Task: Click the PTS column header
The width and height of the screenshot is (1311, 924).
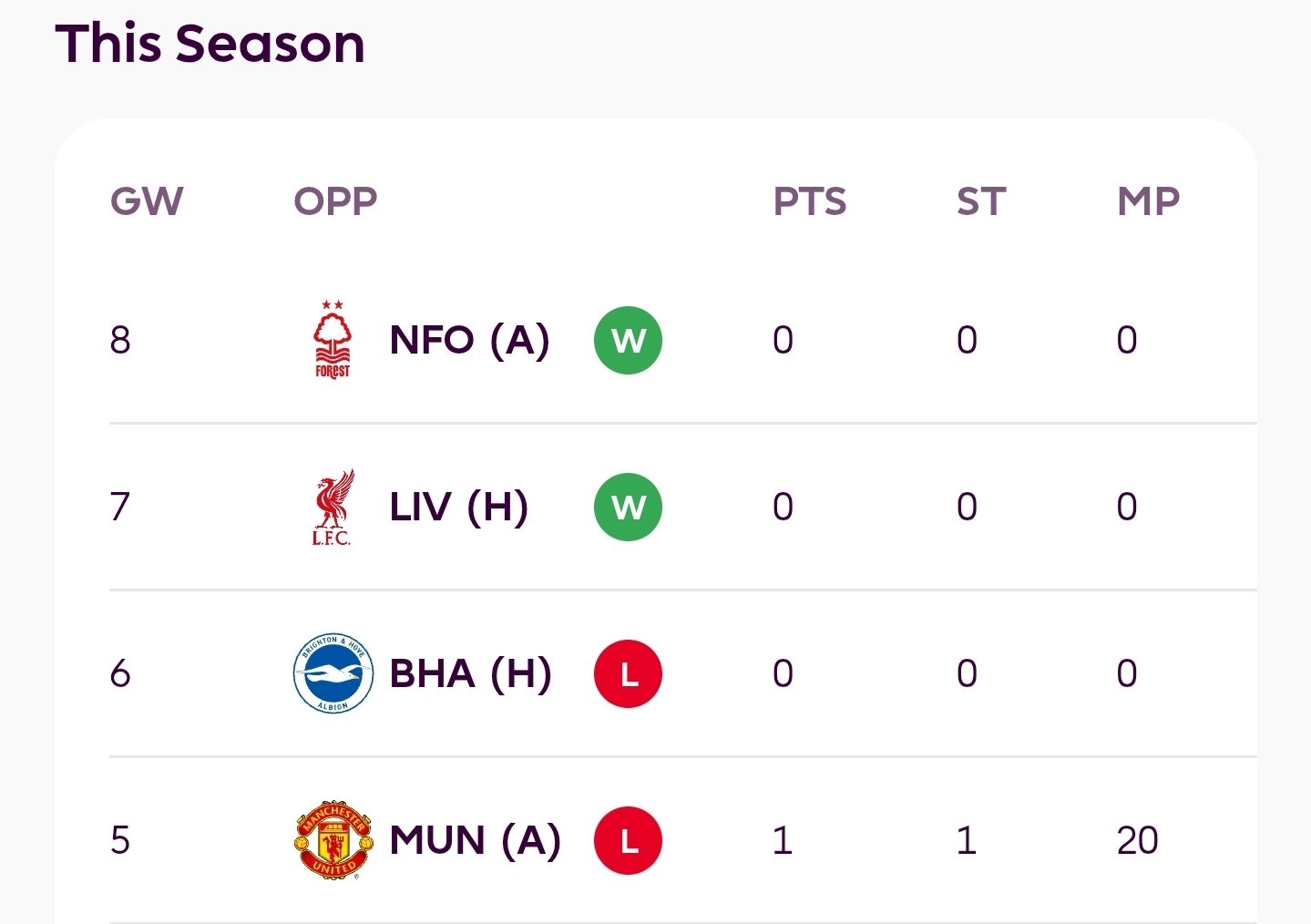Action: 809,201
